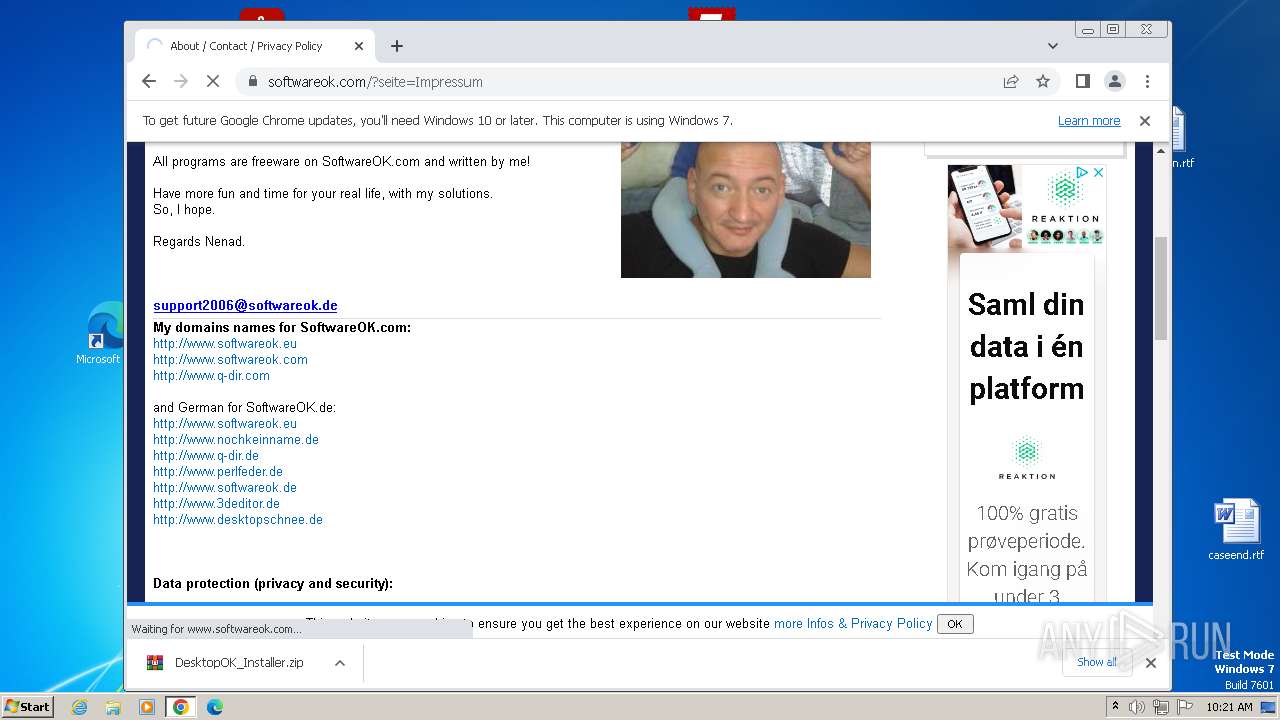Open http://www.perlfeder.de link
This screenshot has height=720, width=1280.
tap(218, 472)
